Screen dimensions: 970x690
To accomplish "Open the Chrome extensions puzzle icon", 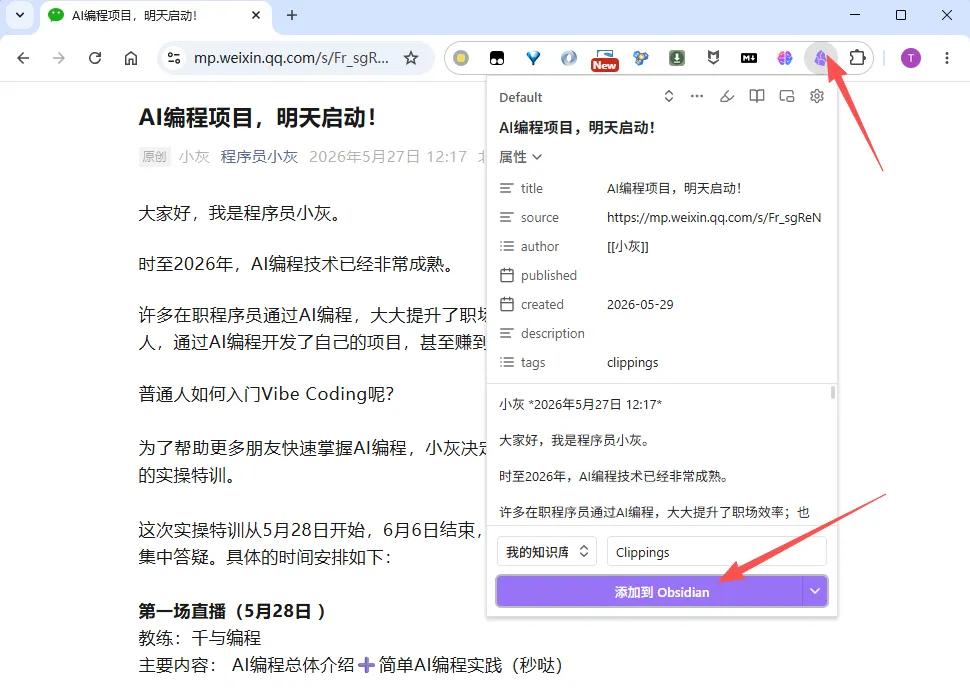I will point(857,58).
